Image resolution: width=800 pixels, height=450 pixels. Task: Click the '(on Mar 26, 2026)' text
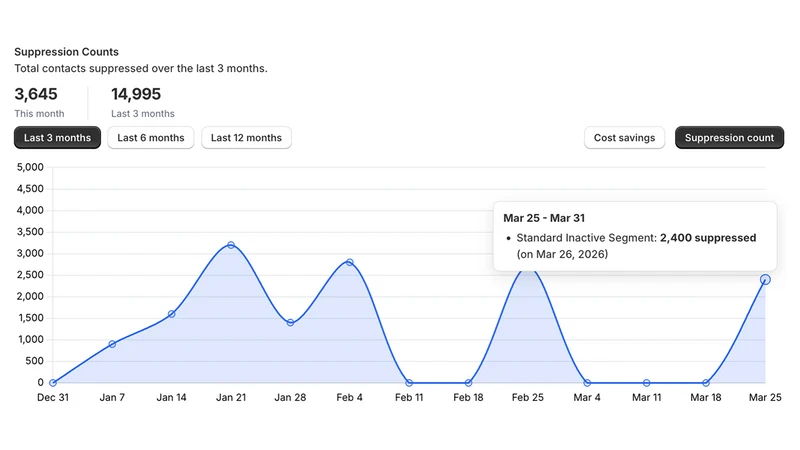[562, 254]
